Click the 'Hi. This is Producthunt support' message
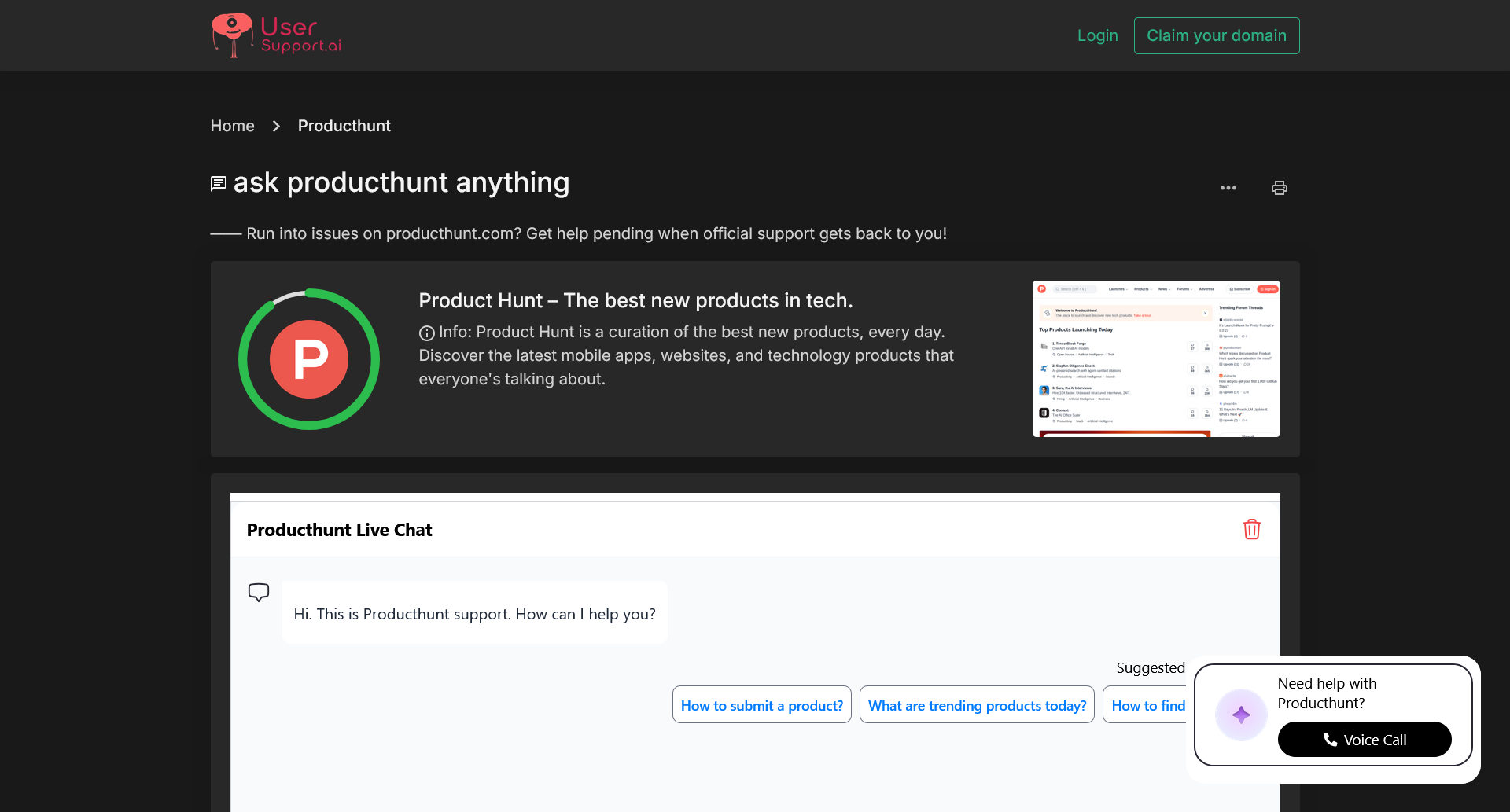The image size is (1510, 812). click(x=475, y=614)
